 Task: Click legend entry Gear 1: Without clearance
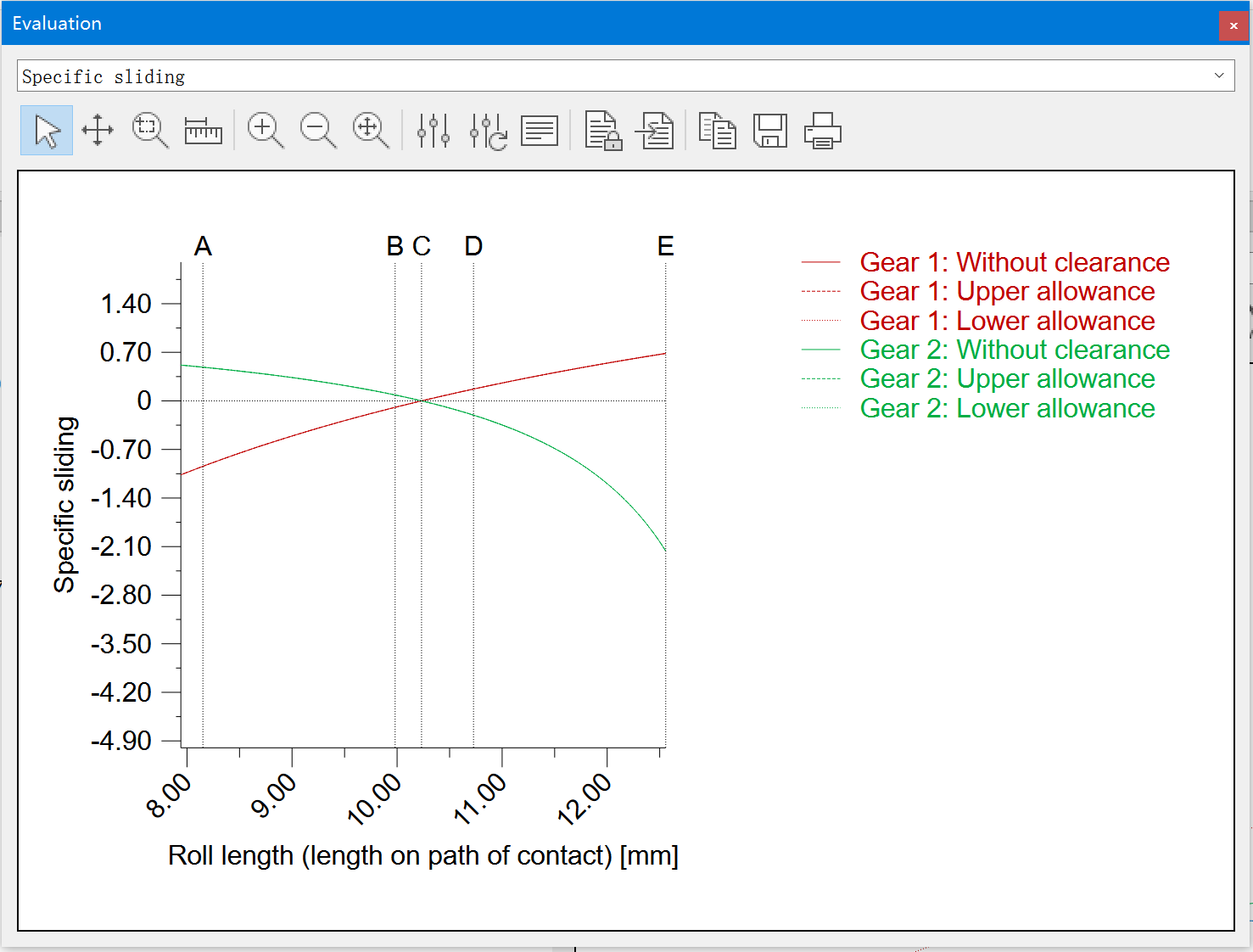tap(1014, 262)
